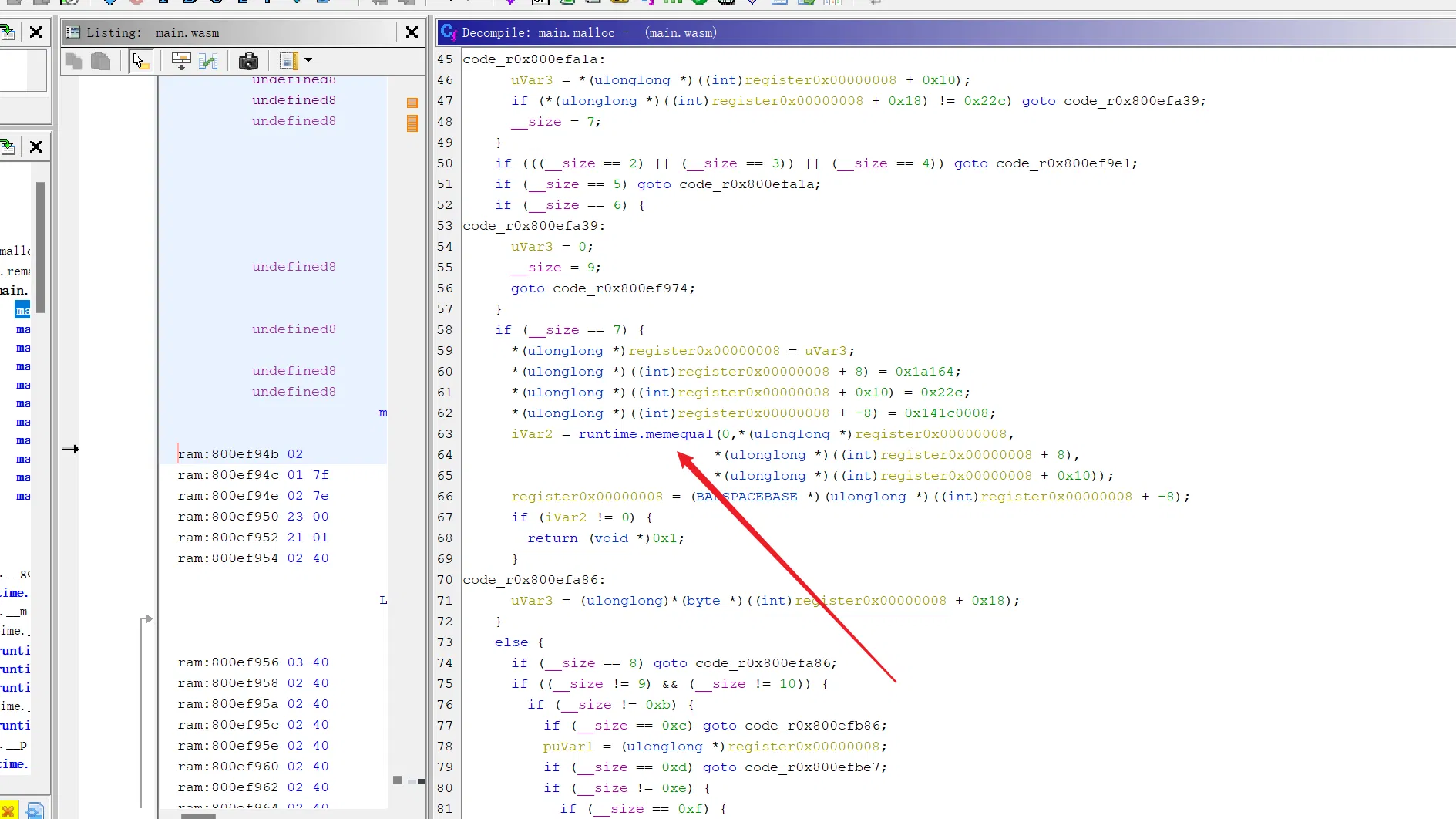Click the else keyword on line 73
This screenshot has height=819, width=1456.
point(511,642)
